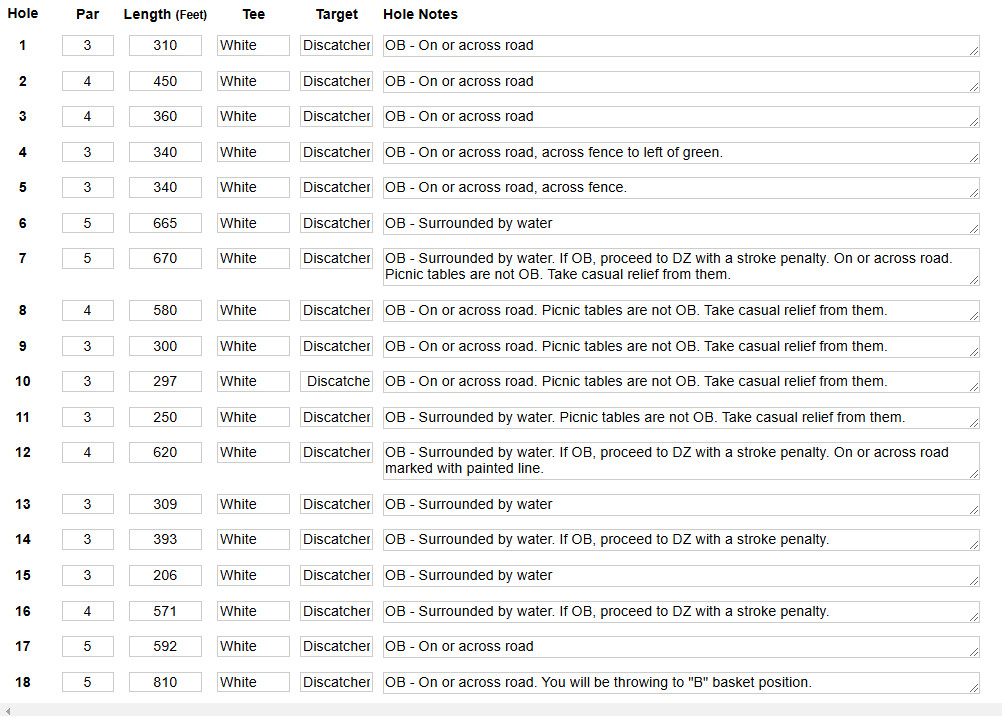Select the Target field for hole 4
This screenshot has height=716, width=1002.
click(x=336, y=152)
